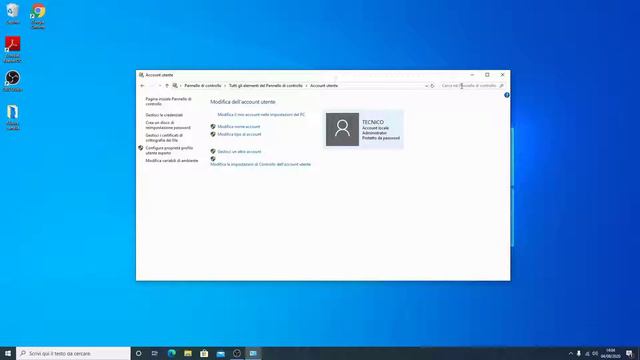Go up one level in address bar

(167, 86)
